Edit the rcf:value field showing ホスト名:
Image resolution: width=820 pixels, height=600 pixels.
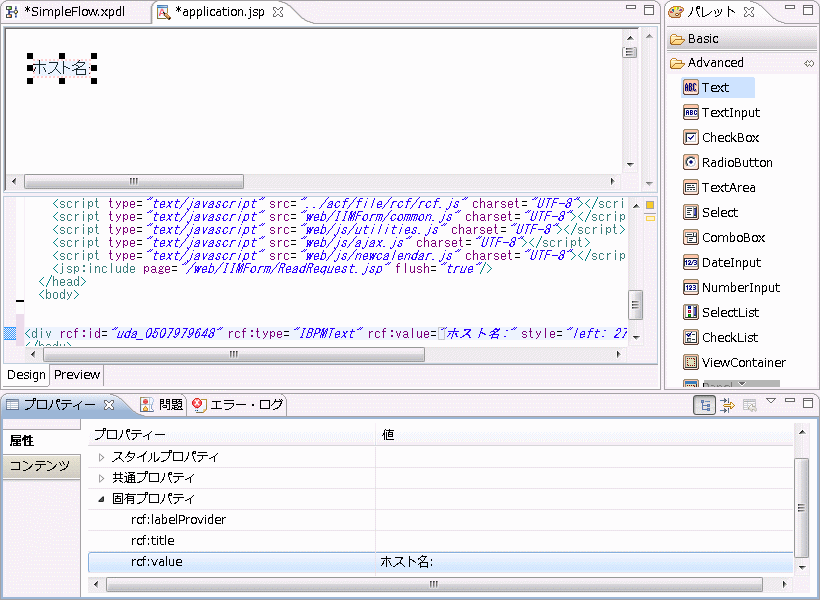coord(584,562)
